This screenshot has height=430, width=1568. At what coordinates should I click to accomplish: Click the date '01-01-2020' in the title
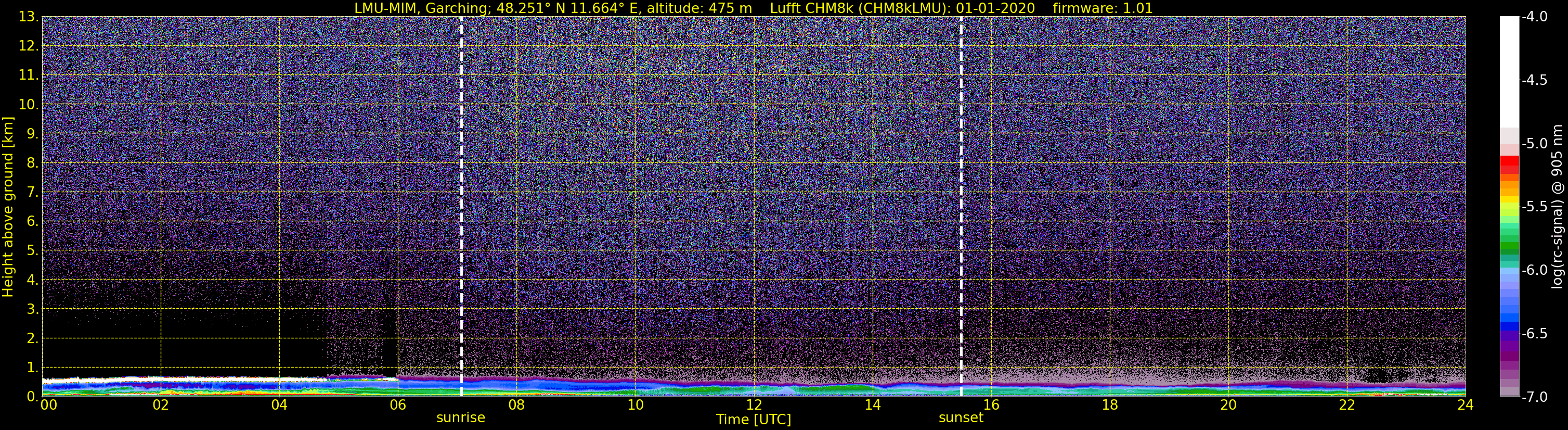pos(994,8)
